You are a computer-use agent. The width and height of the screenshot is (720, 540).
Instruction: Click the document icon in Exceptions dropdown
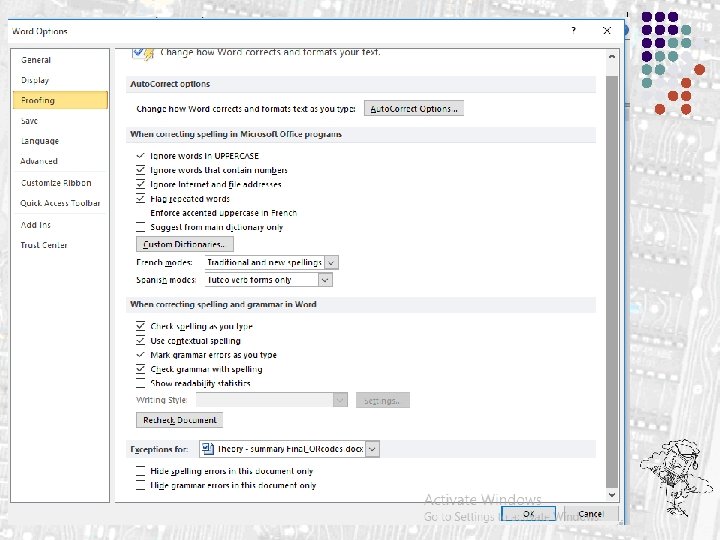point(208,448)
